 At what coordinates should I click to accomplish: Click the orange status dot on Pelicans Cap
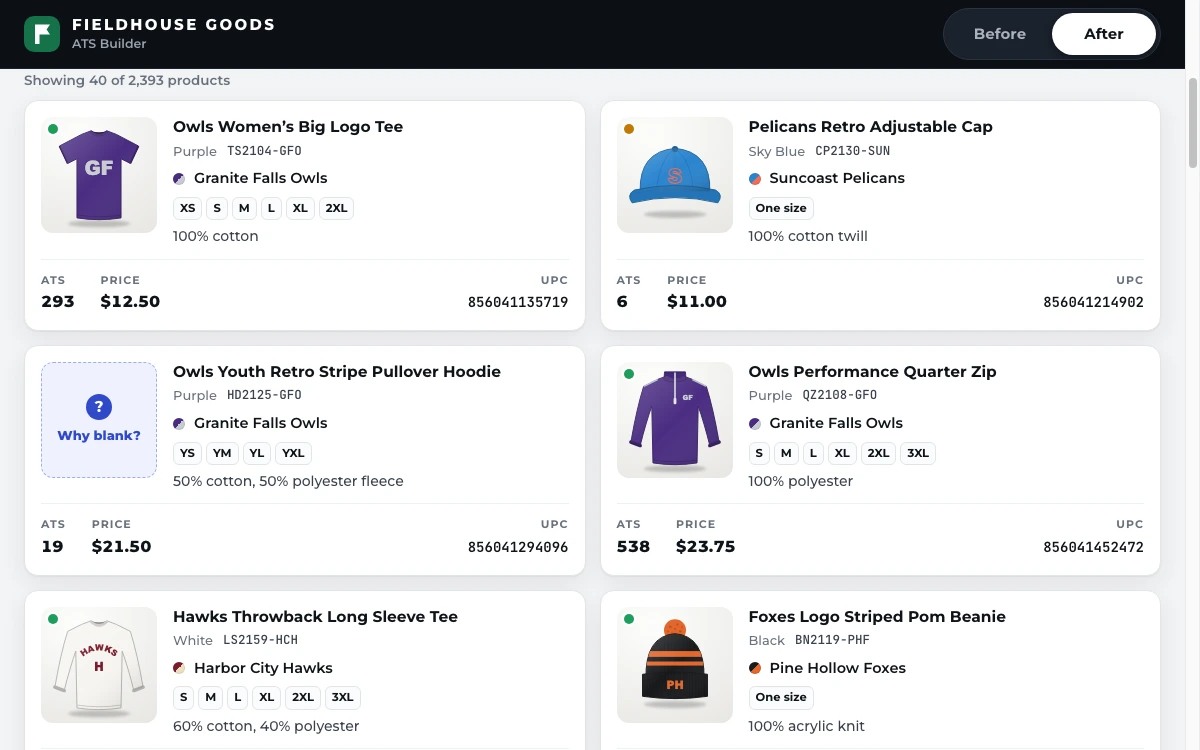pyautogui.click(x=629, y=129)
